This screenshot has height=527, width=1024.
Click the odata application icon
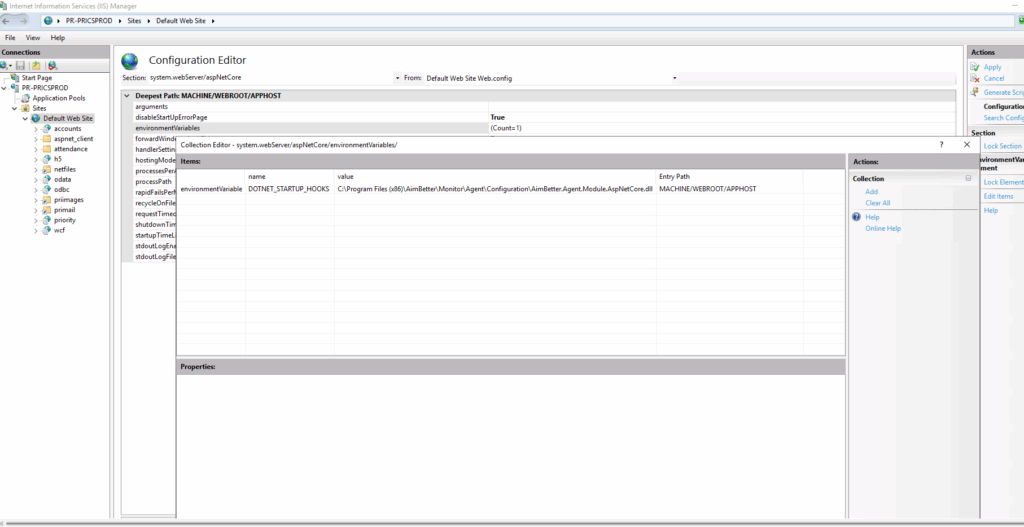pyautogui.click(x=46, y=179)
